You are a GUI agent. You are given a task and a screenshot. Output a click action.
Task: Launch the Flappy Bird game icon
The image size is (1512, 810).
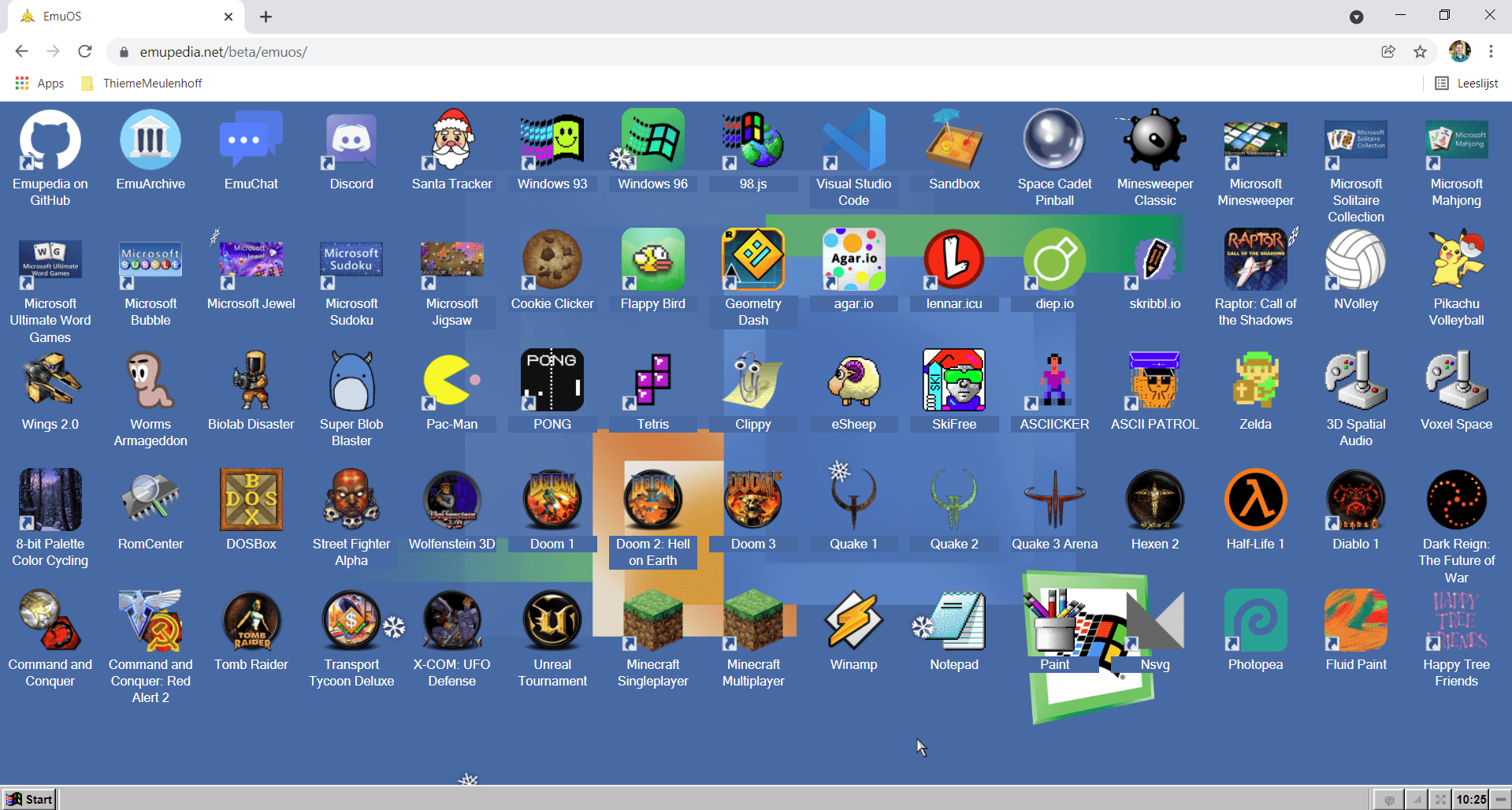[652, 260]
